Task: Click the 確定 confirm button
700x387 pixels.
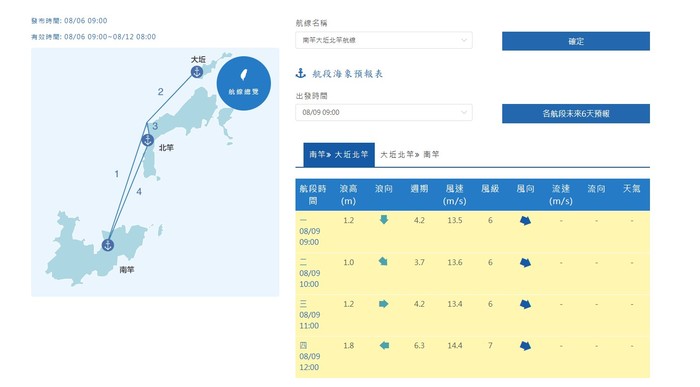Action: tap(576, 41)
